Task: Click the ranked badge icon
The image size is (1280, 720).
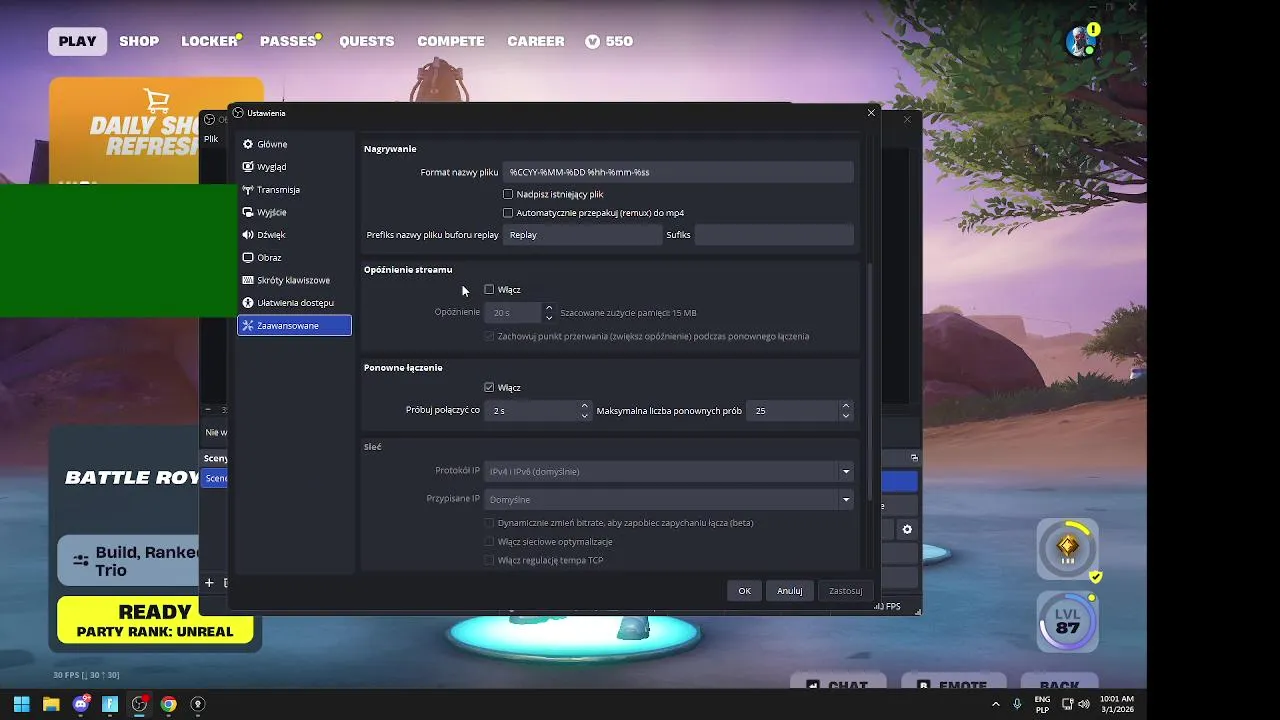Action: (x=1067, y=548)
